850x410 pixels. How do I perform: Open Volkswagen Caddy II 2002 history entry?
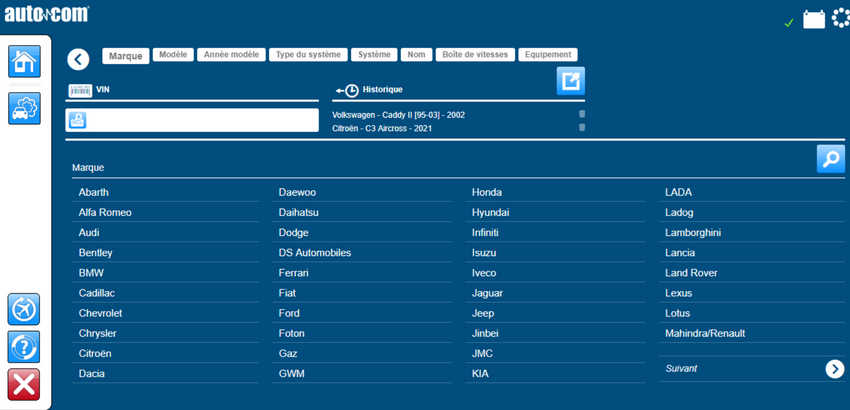(398, 115)
